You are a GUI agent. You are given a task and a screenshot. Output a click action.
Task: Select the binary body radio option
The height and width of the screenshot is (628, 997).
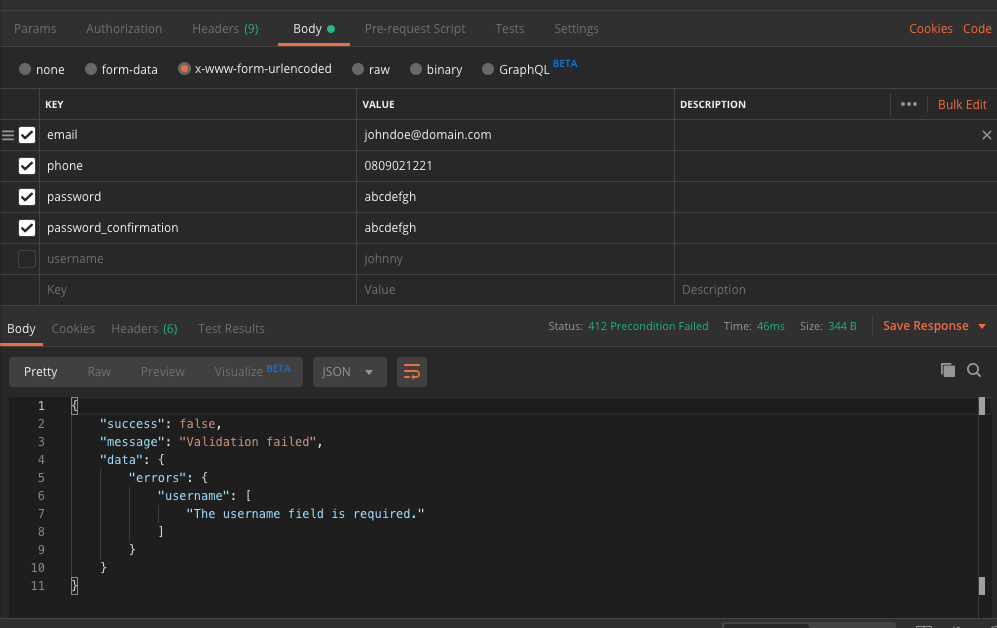point(416,69)
